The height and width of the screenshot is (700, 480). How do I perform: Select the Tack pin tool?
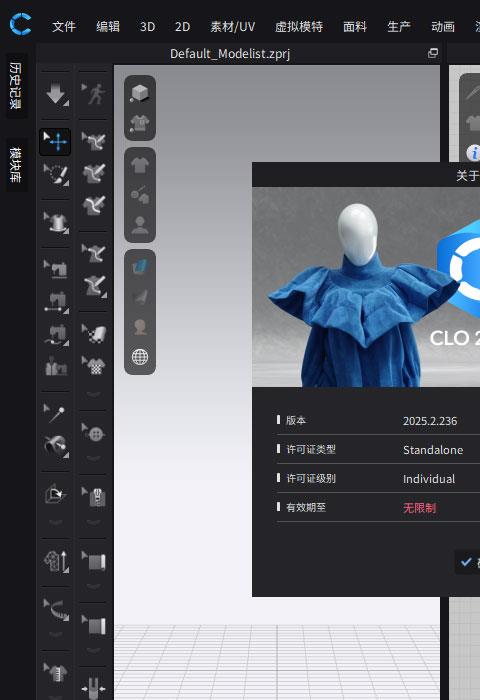(56, 413)
